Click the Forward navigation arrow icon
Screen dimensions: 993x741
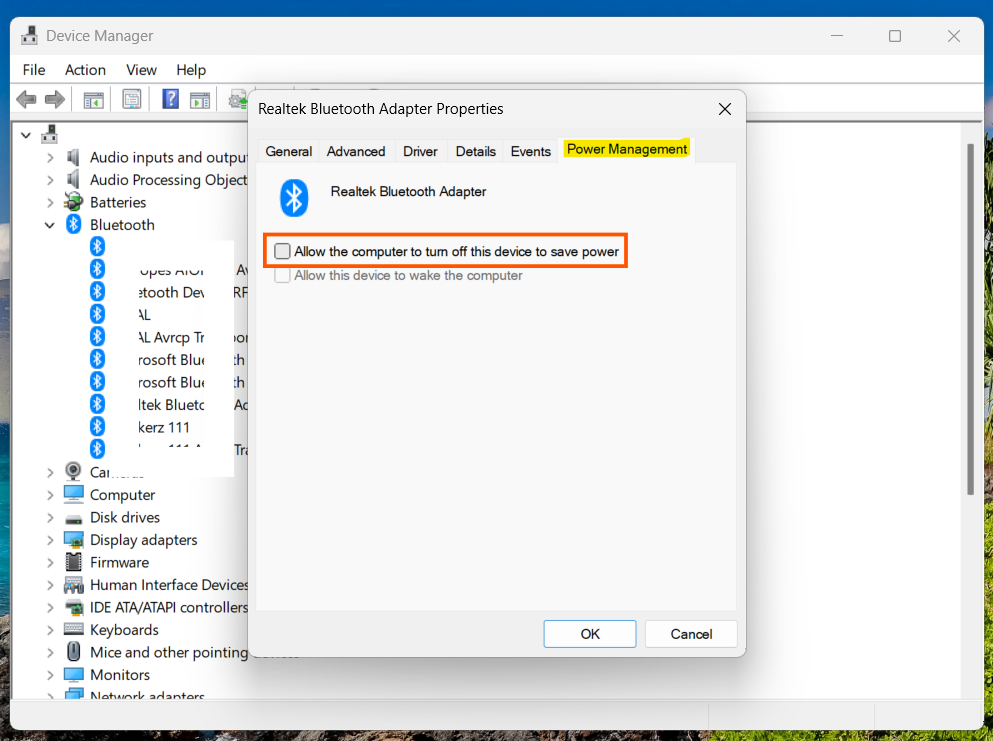tap(55, 99)
